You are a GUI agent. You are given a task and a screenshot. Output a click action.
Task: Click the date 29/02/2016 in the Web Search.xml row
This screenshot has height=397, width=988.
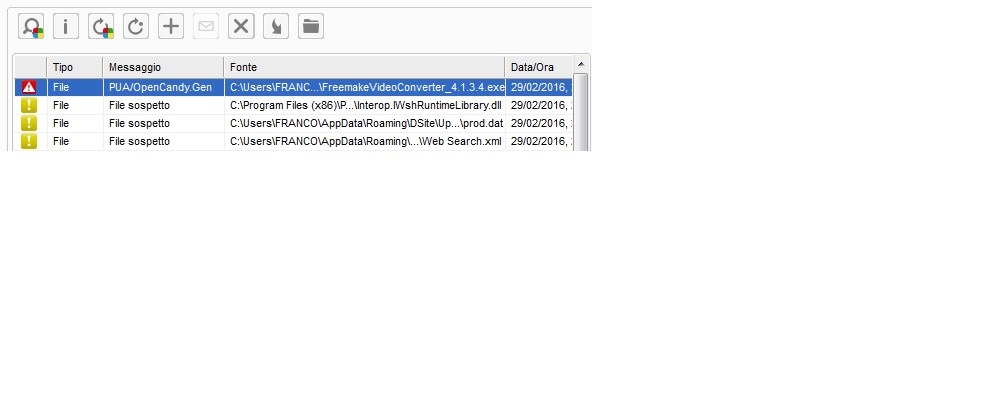pos(540,141)
